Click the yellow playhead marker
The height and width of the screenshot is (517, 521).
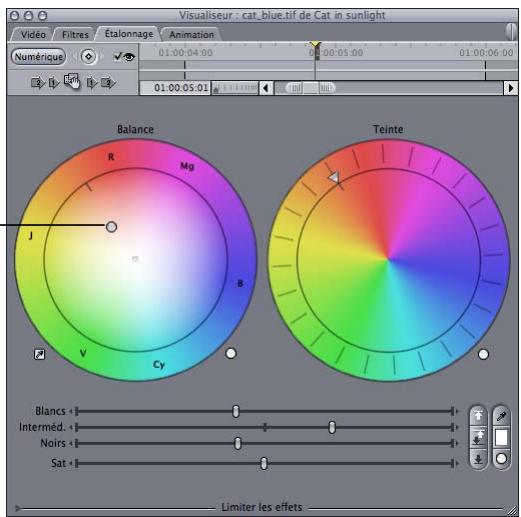(315, 45)
